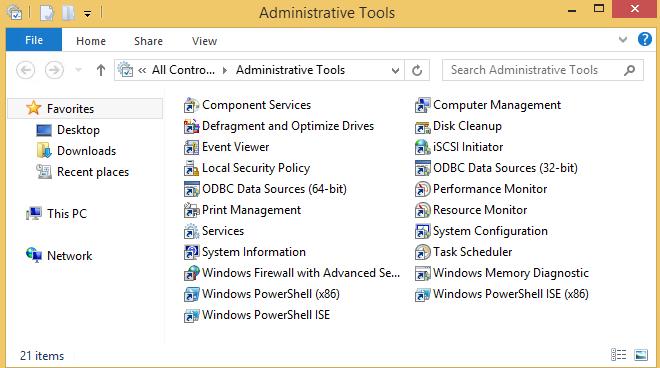The height and width of the screenshot is (368, 660).
Task: Click the Defragment and Optimize Drives icon
Action: (191, 126)
